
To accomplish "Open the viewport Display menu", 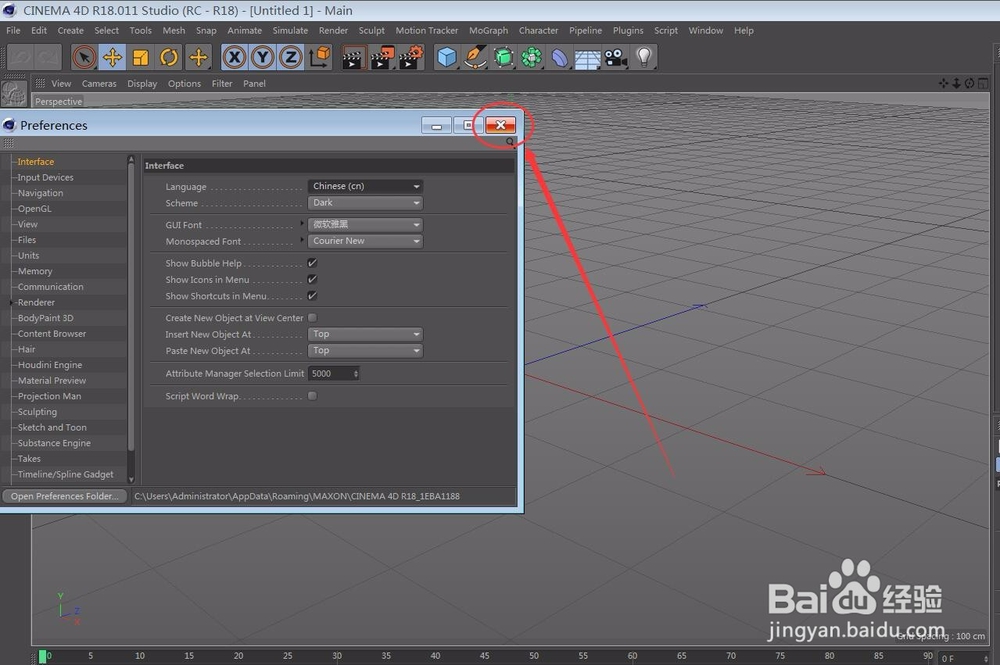I will pyautogui.click(x=142, y=84).
